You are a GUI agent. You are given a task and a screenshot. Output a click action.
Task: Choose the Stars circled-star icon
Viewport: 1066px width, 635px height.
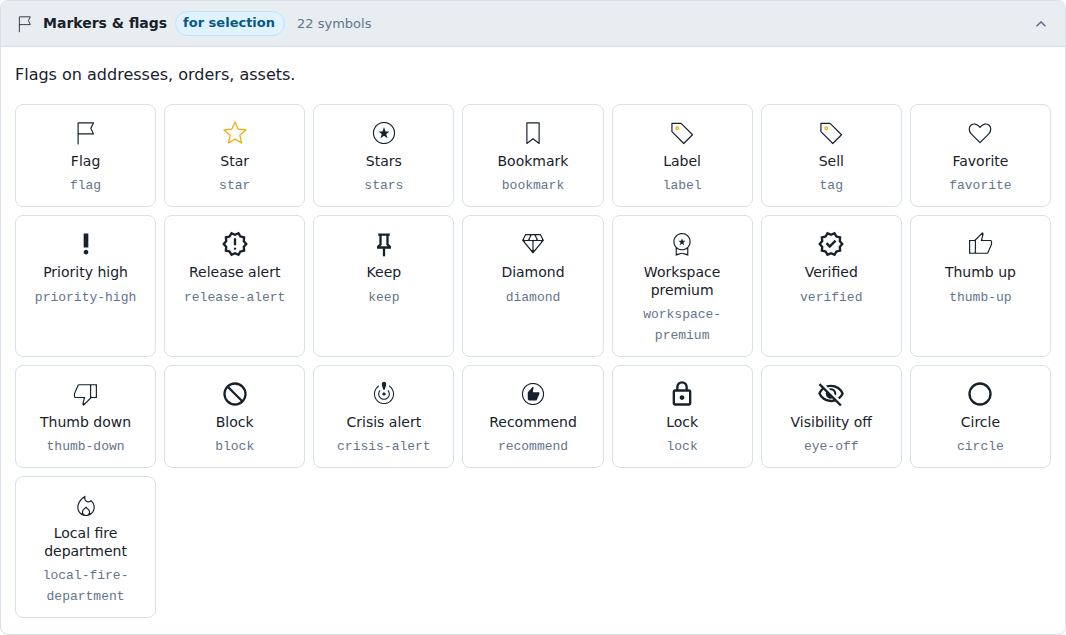pos(383,133)
